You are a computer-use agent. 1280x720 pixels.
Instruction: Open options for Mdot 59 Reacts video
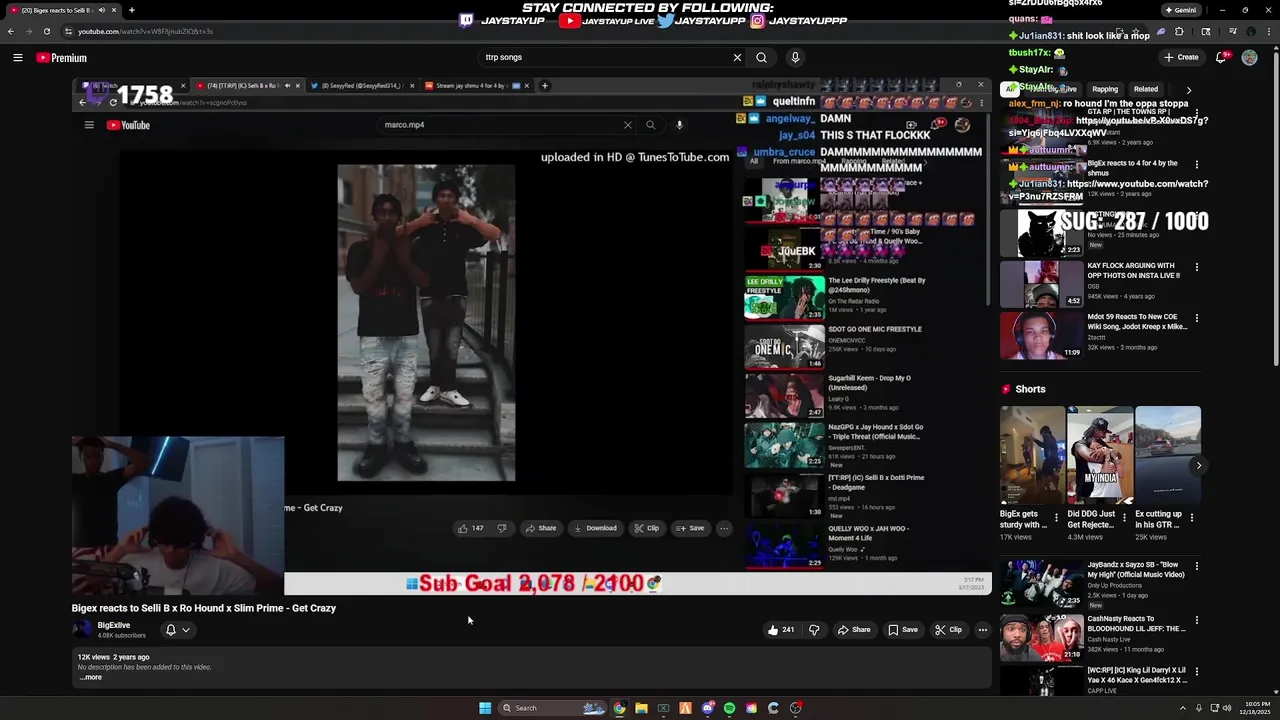[1196, 318]
